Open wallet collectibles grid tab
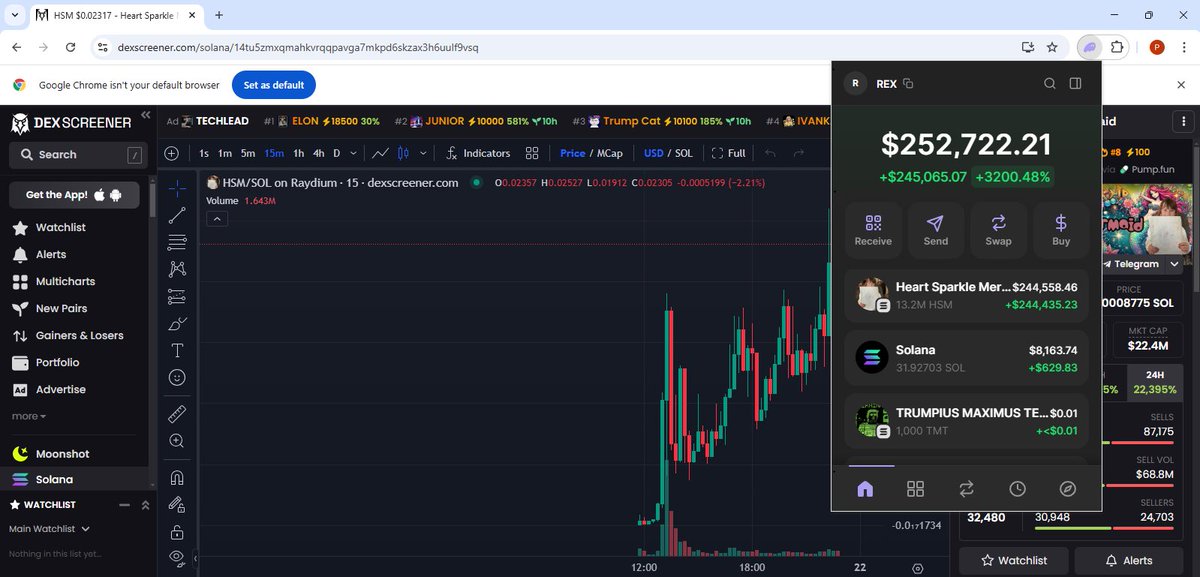This screenshot has width=1200, height=577. pyautogui.click(x=915, y=489)
